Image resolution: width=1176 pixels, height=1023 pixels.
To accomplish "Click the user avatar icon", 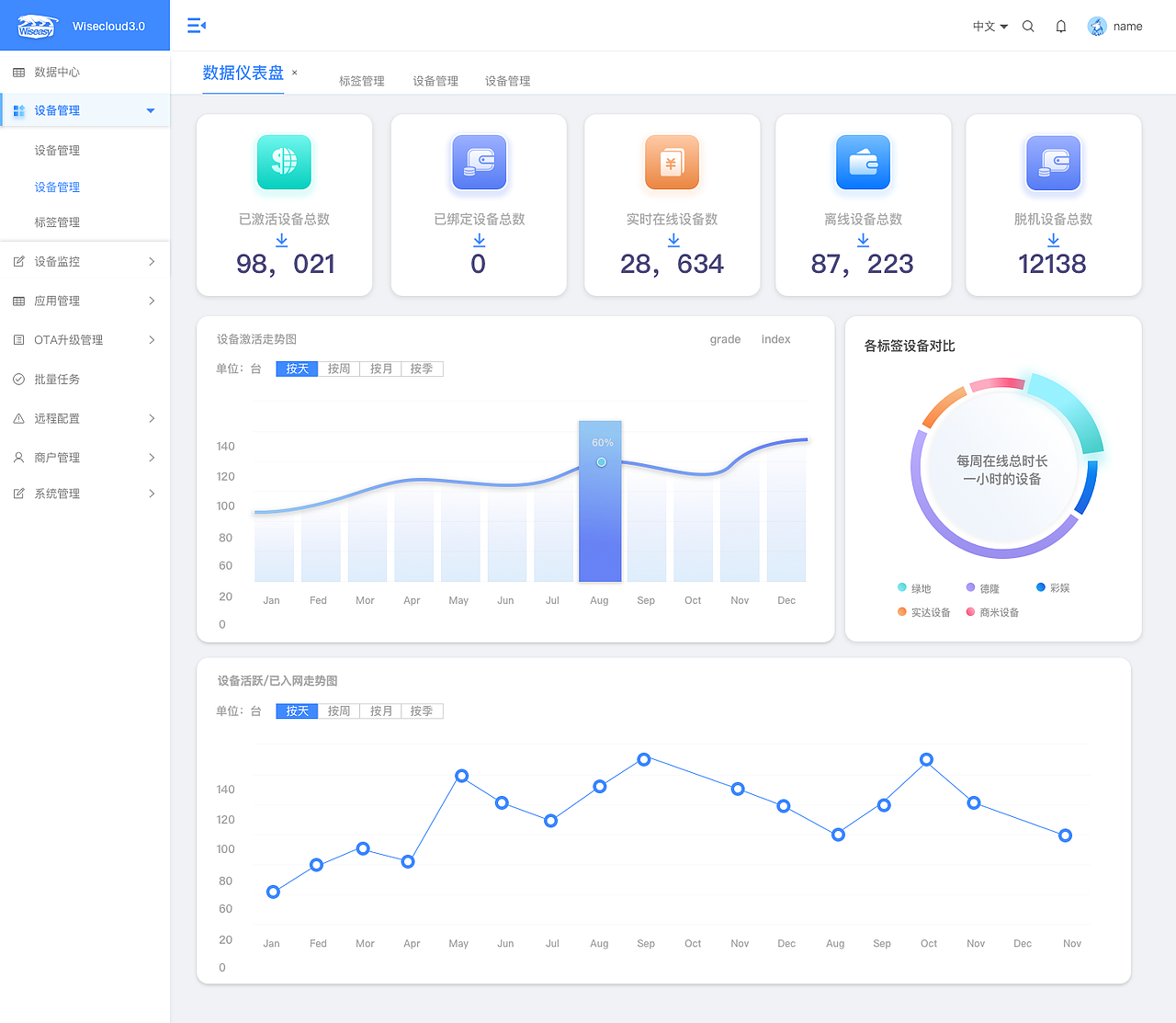I will 1097,27.
